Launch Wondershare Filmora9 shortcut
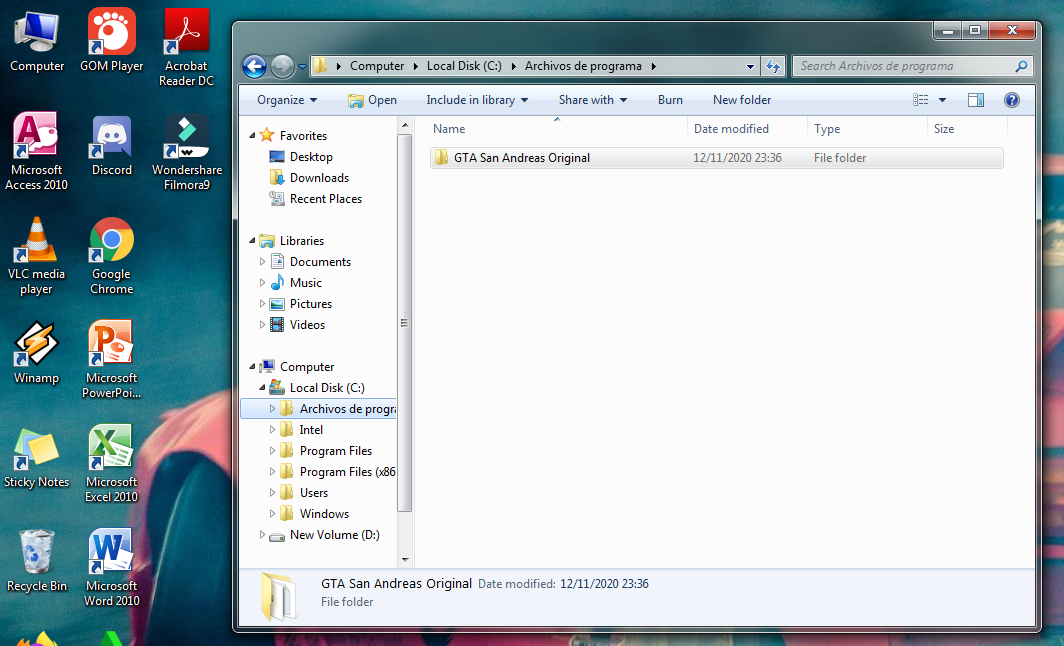 tap(187, 151)
